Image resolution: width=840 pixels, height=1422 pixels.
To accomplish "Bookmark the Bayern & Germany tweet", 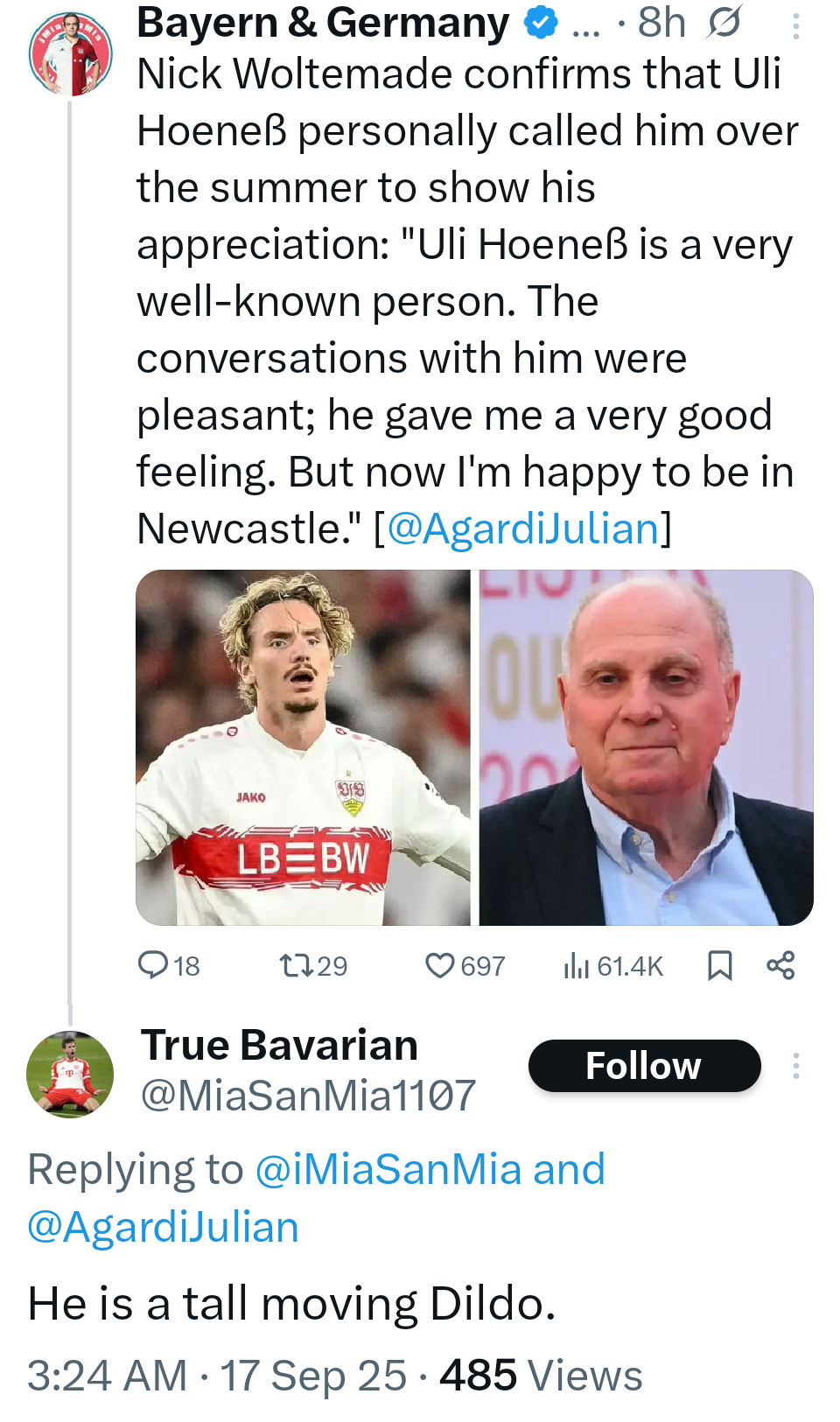I will pos(719,965).
